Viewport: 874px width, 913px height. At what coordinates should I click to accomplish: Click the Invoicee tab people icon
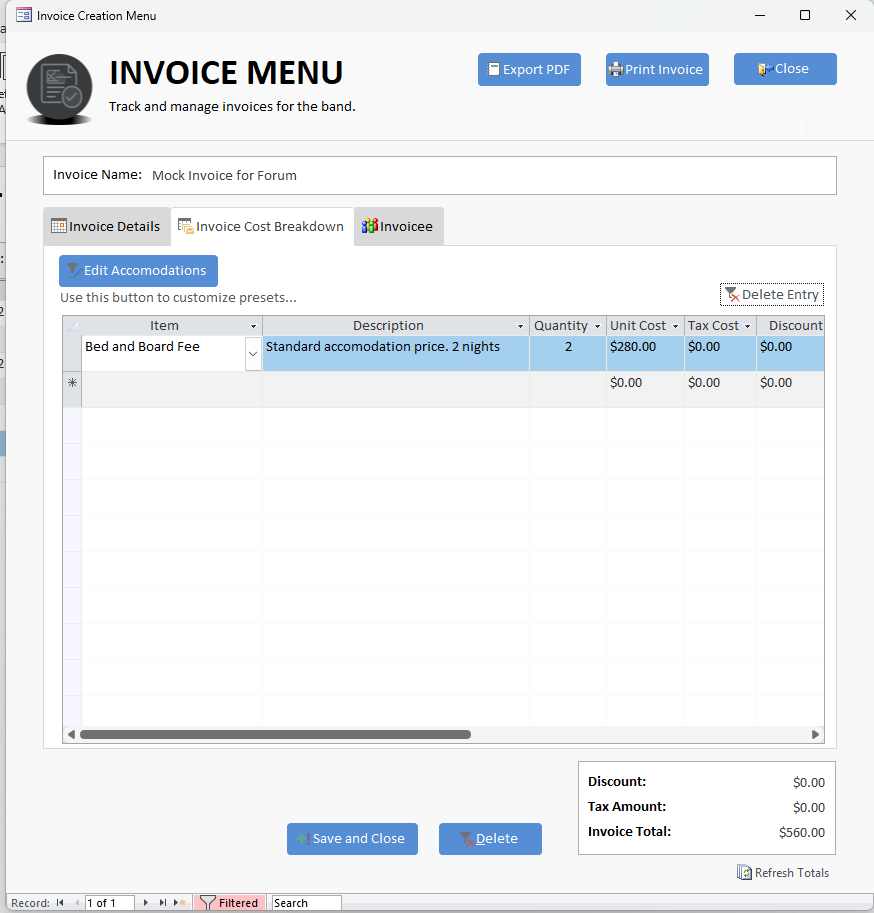point(369,225)
